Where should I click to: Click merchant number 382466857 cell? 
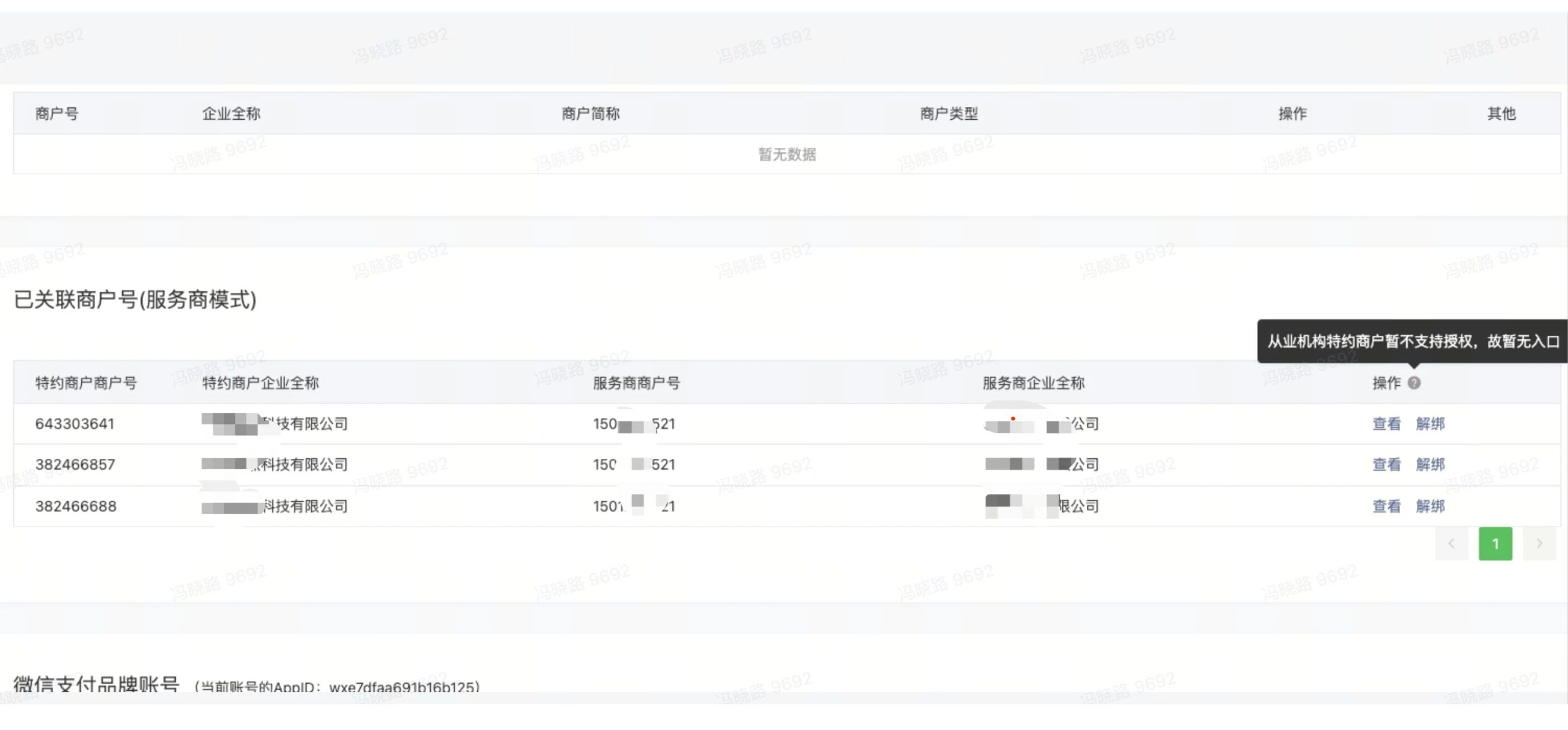point(75,465)
